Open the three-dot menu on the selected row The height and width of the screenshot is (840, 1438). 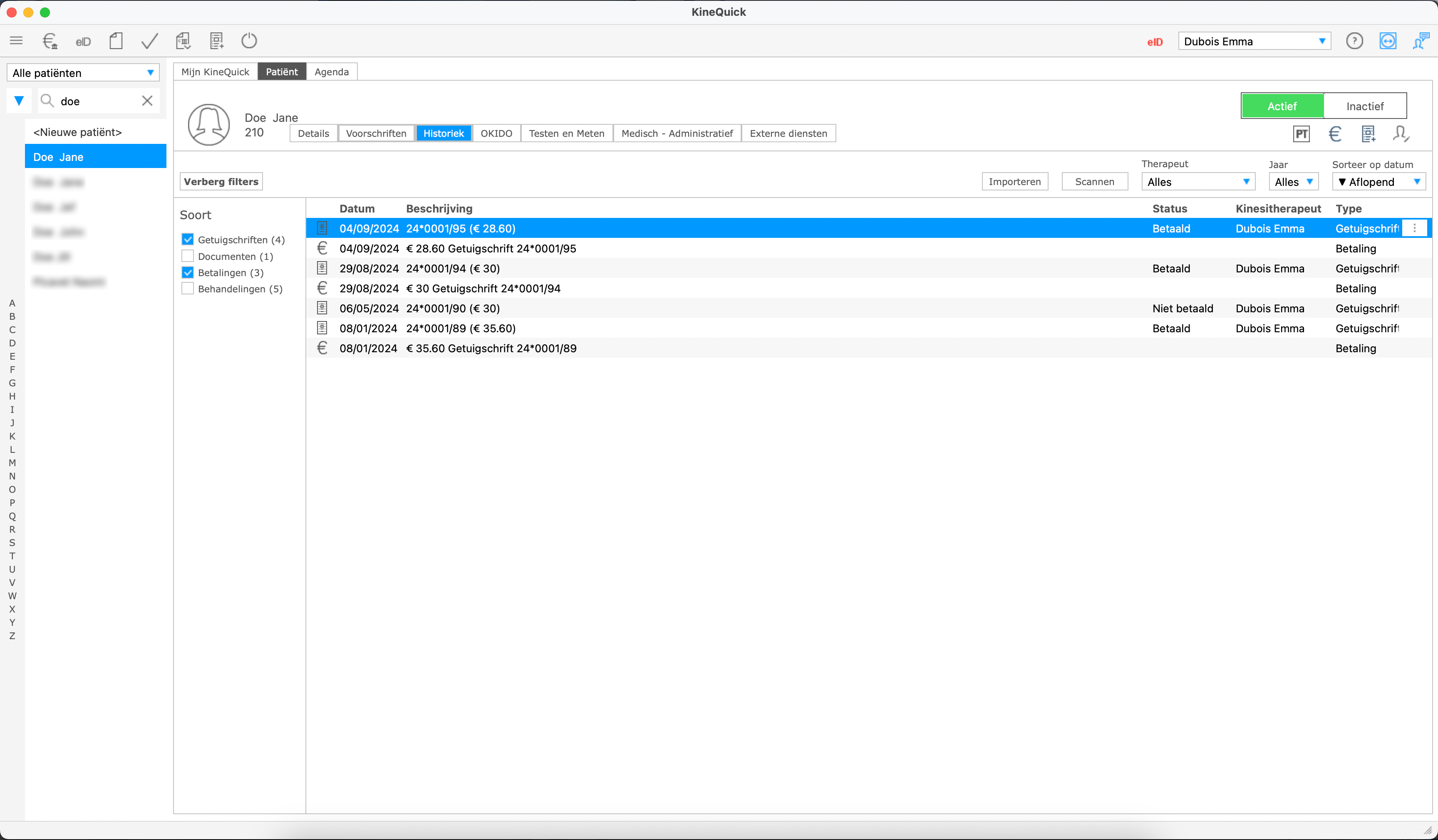(1415, 228)
